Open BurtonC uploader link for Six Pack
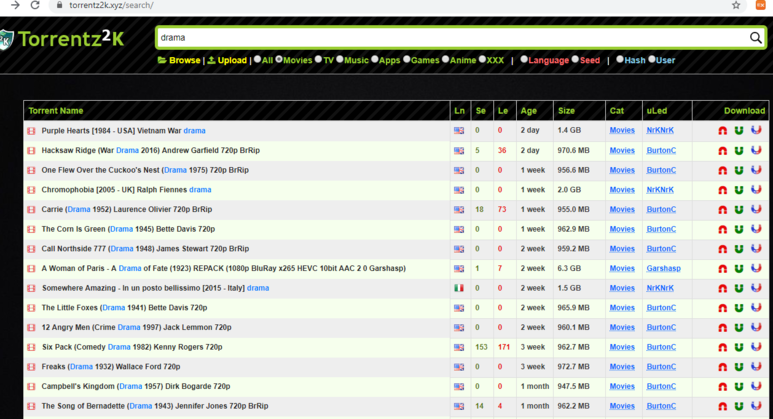 point(661,348)
